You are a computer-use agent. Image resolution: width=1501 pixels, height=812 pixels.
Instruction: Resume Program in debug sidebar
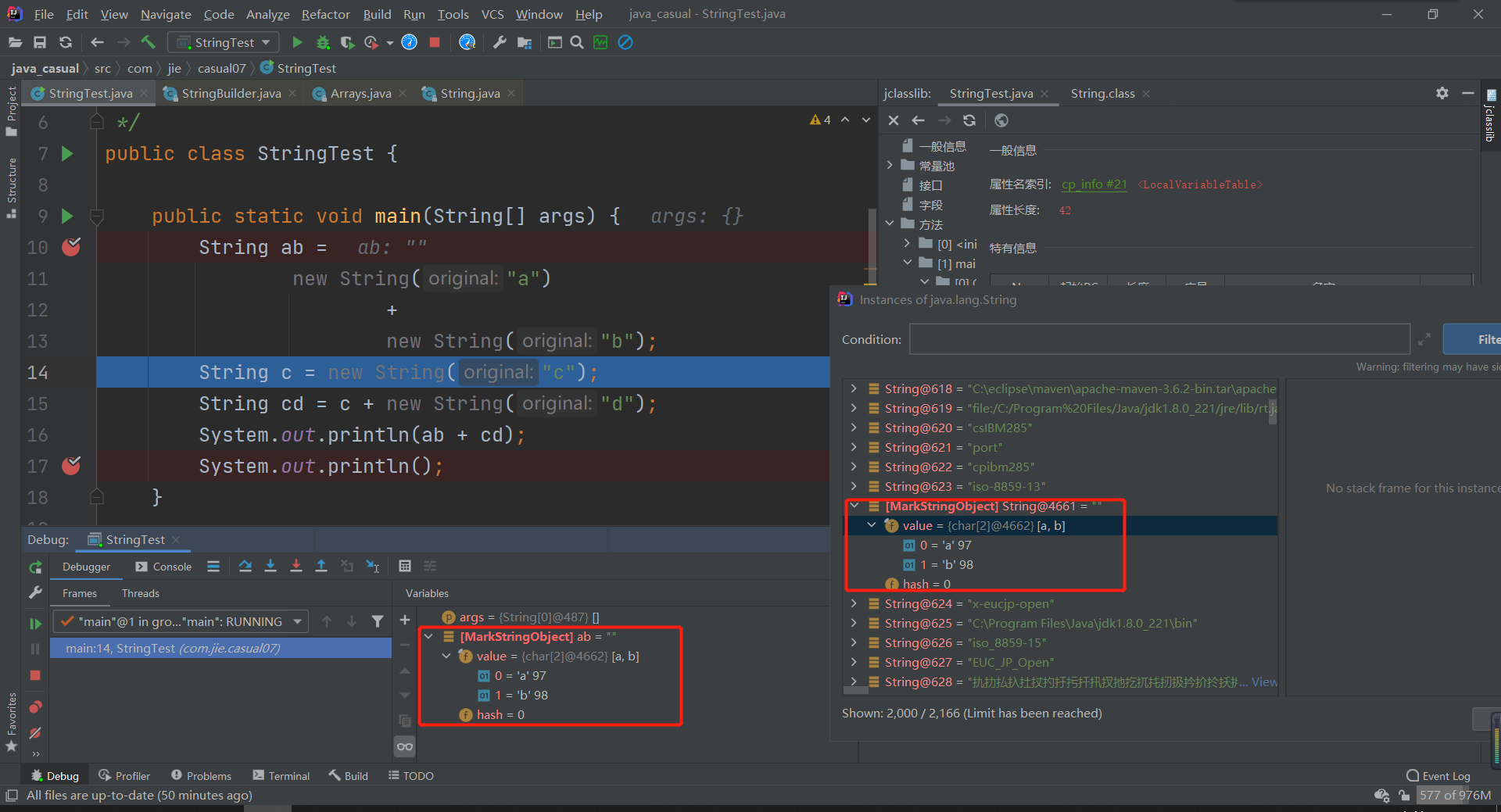[x=35, y=623]
